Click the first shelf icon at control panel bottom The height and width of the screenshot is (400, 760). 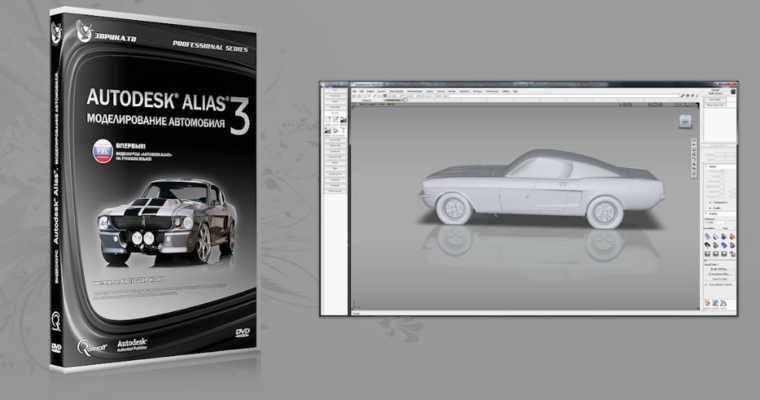pos(708,304)
